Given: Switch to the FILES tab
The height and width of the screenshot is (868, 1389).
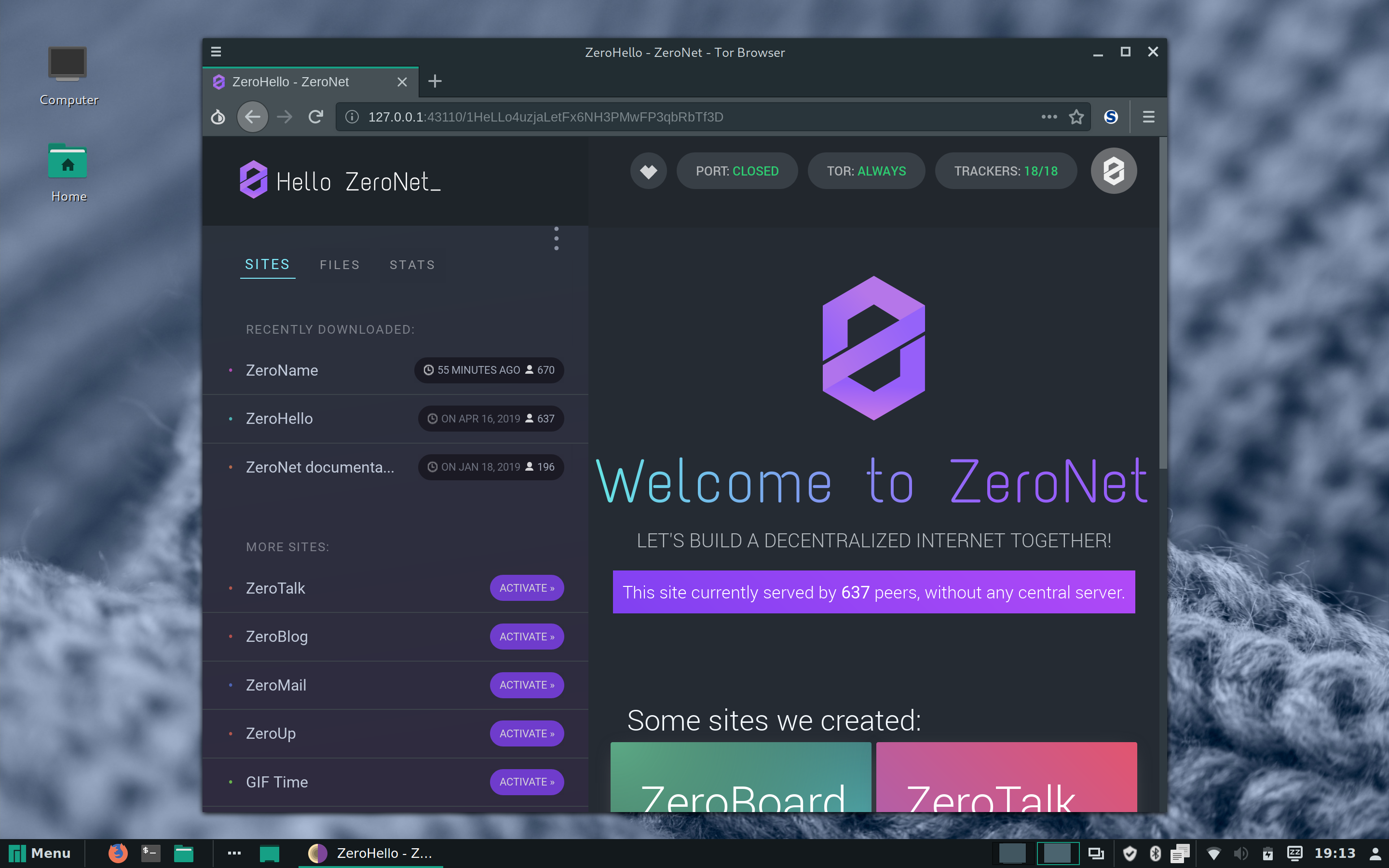Looking at the screenshot, I should point(340,265).
